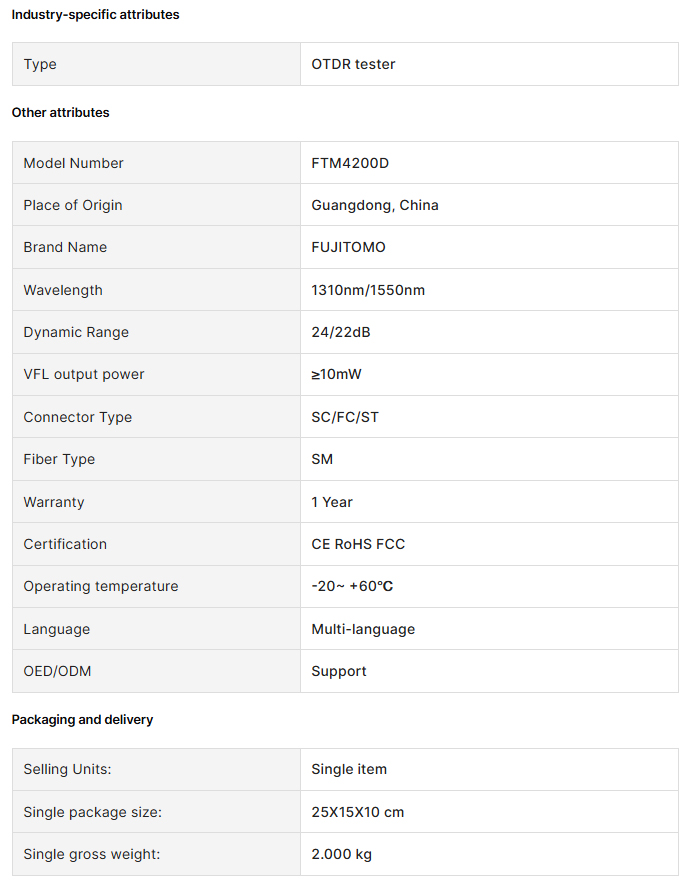Viewport: 683px width, 884px height.
Task: Click the "Dynamic Range" label cell
Action: (x=76, y=332)
